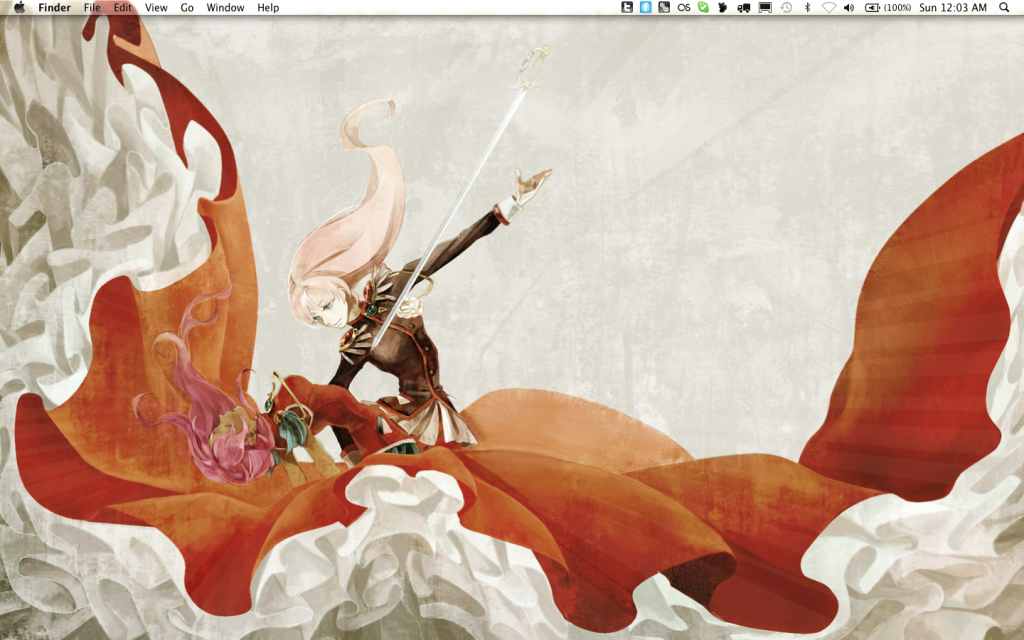
Task: Open the Apple menu
Action: point(20,8)
